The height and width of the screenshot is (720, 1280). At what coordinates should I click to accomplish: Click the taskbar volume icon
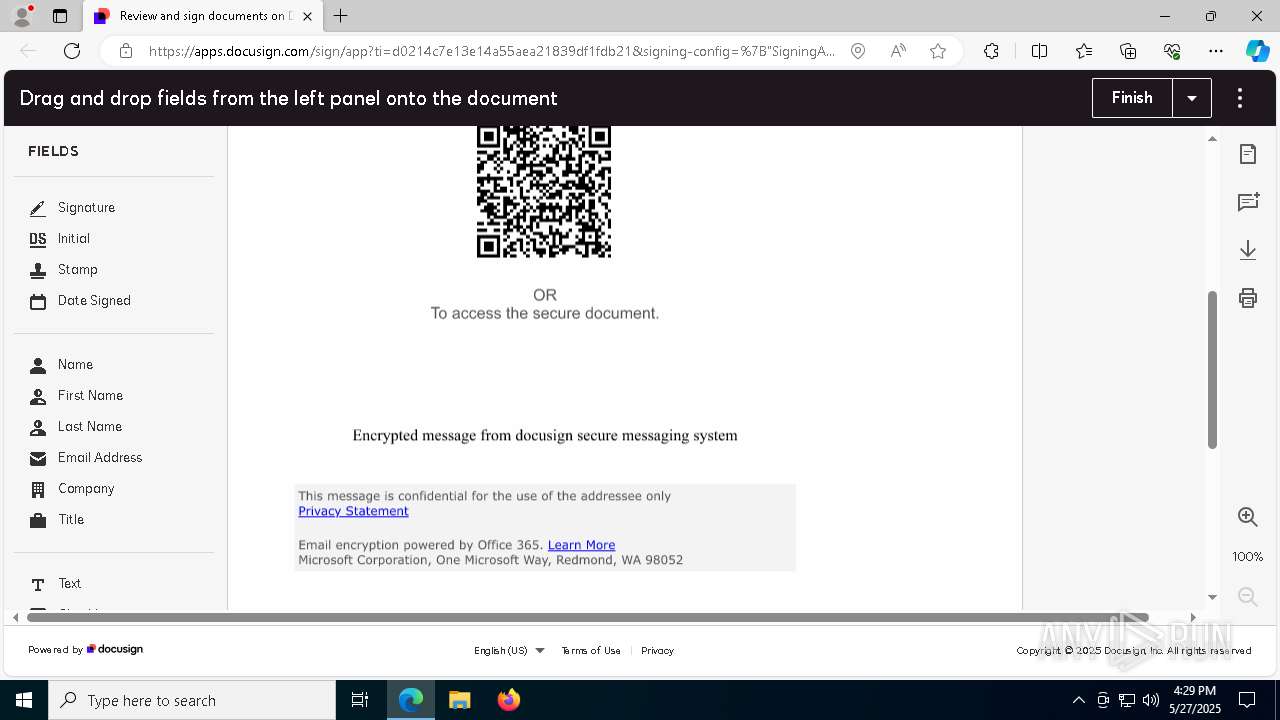click(1151, 700)
